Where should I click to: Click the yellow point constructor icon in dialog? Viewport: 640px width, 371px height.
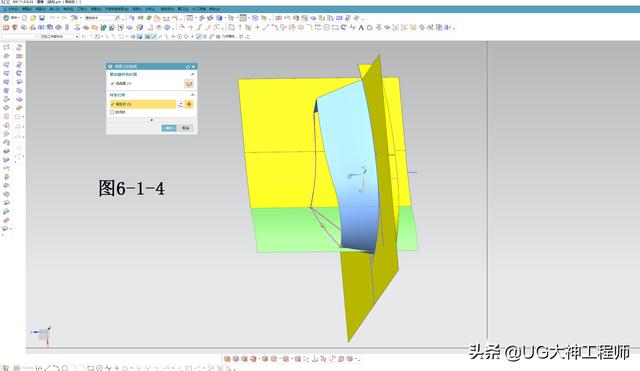pyautogui.click(x=189, y=104)
